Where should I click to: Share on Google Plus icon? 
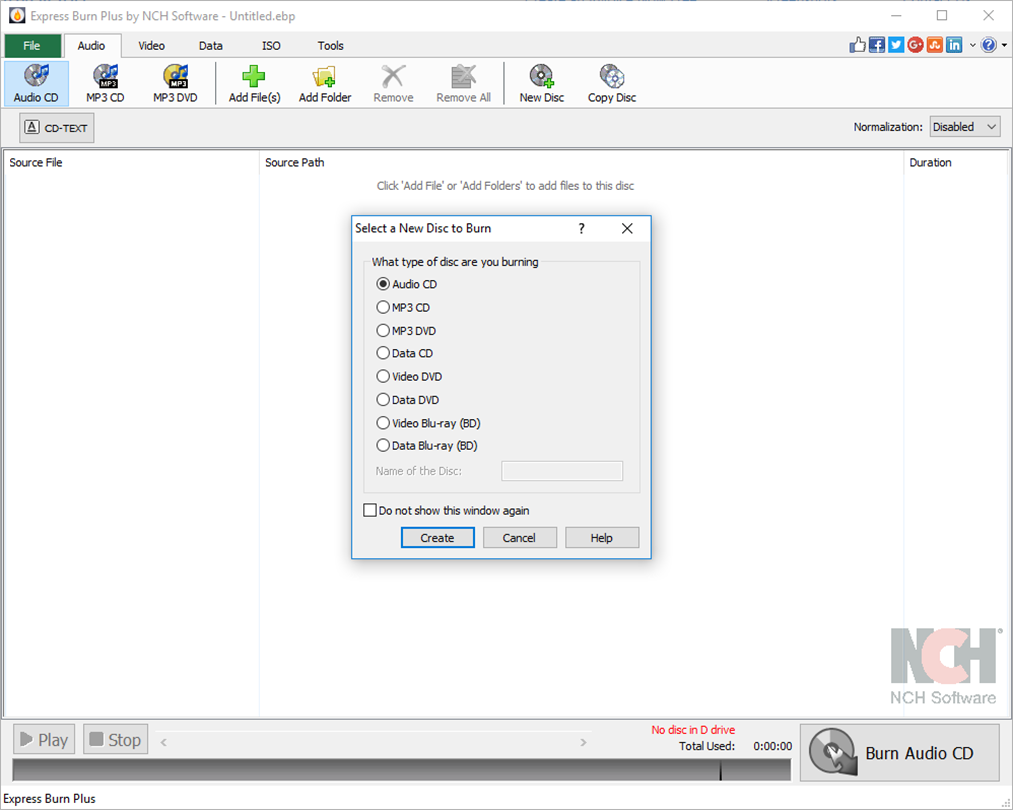pos(915,45)
